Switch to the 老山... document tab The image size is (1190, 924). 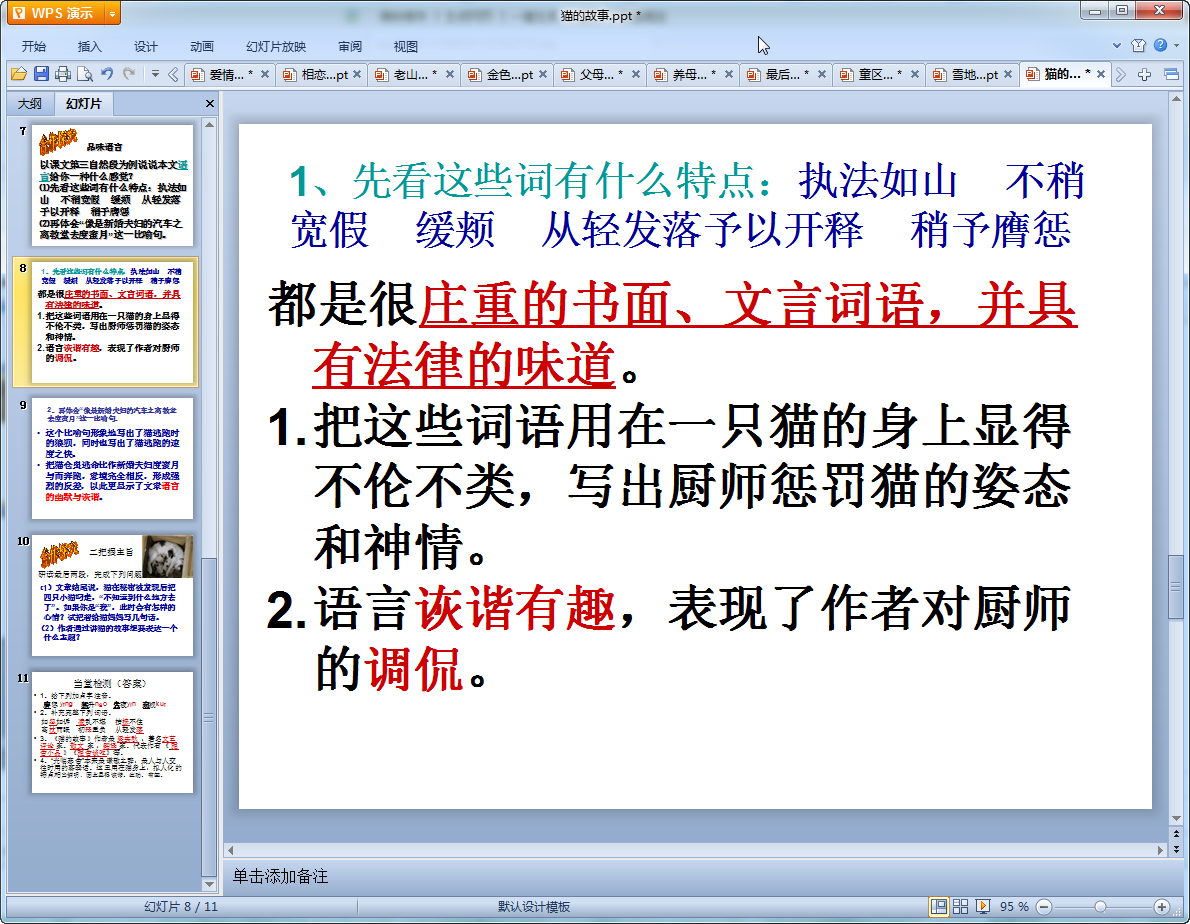pyautogui.click(x=412, y=74)
